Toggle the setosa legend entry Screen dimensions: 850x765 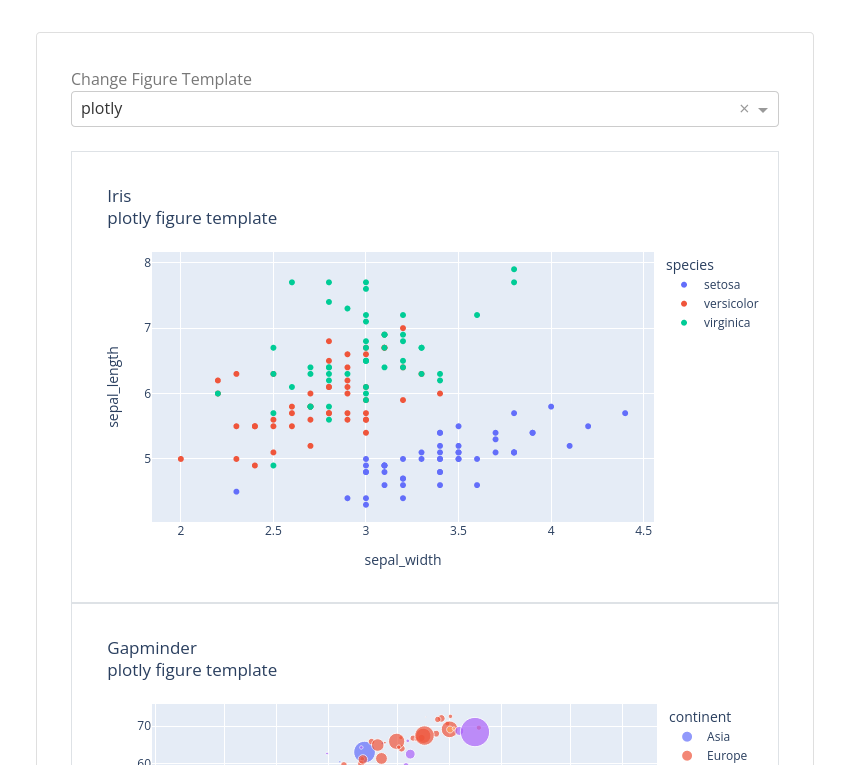721,285
